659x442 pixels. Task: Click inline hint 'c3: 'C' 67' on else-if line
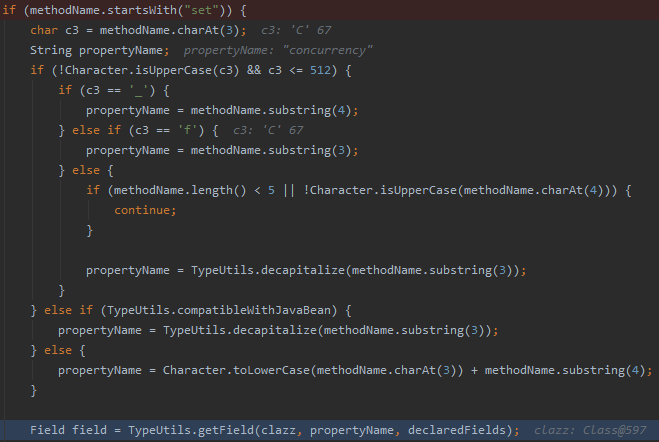tap(268, 130)
